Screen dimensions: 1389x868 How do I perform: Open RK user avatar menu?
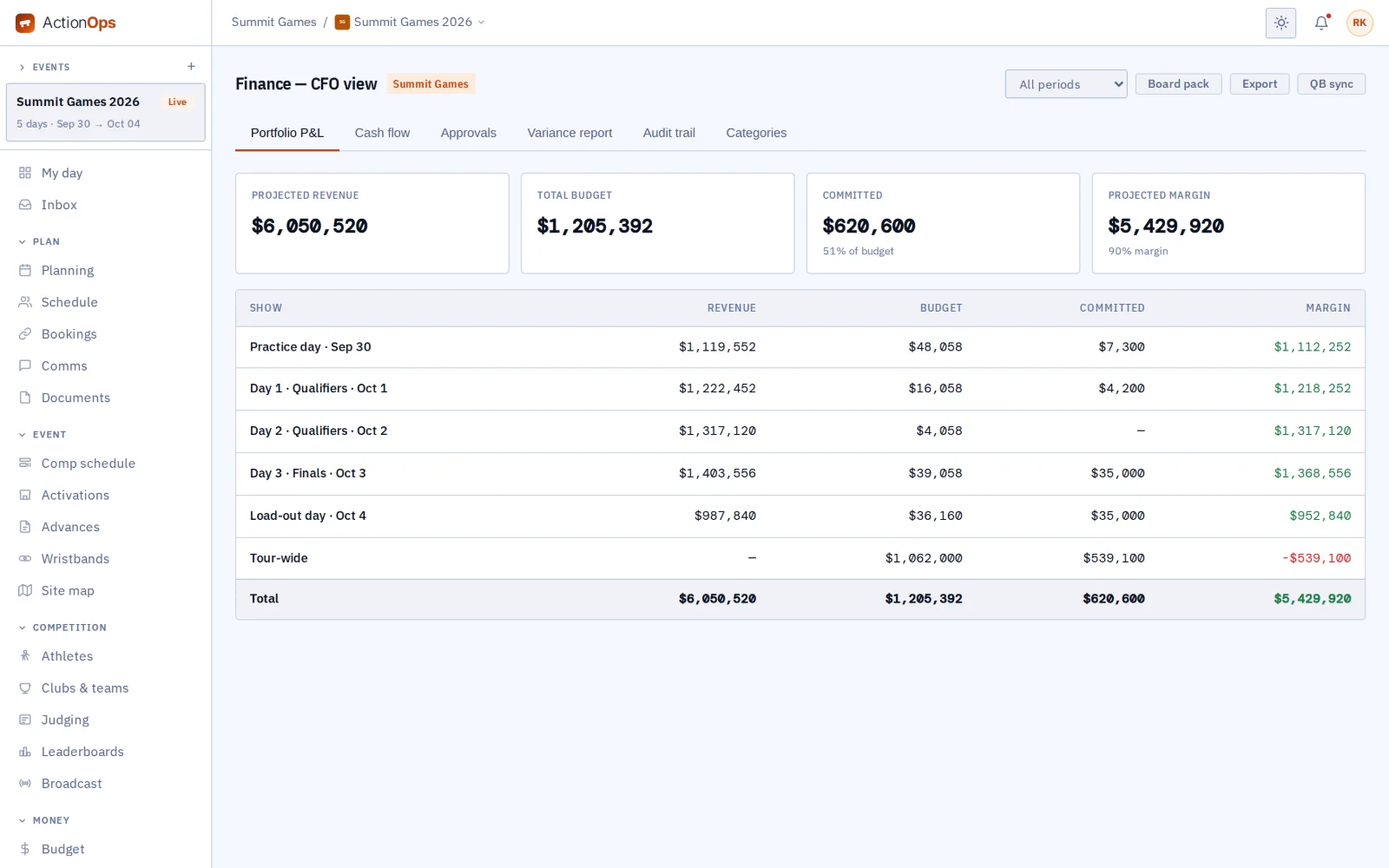[x=1359, y=23]
